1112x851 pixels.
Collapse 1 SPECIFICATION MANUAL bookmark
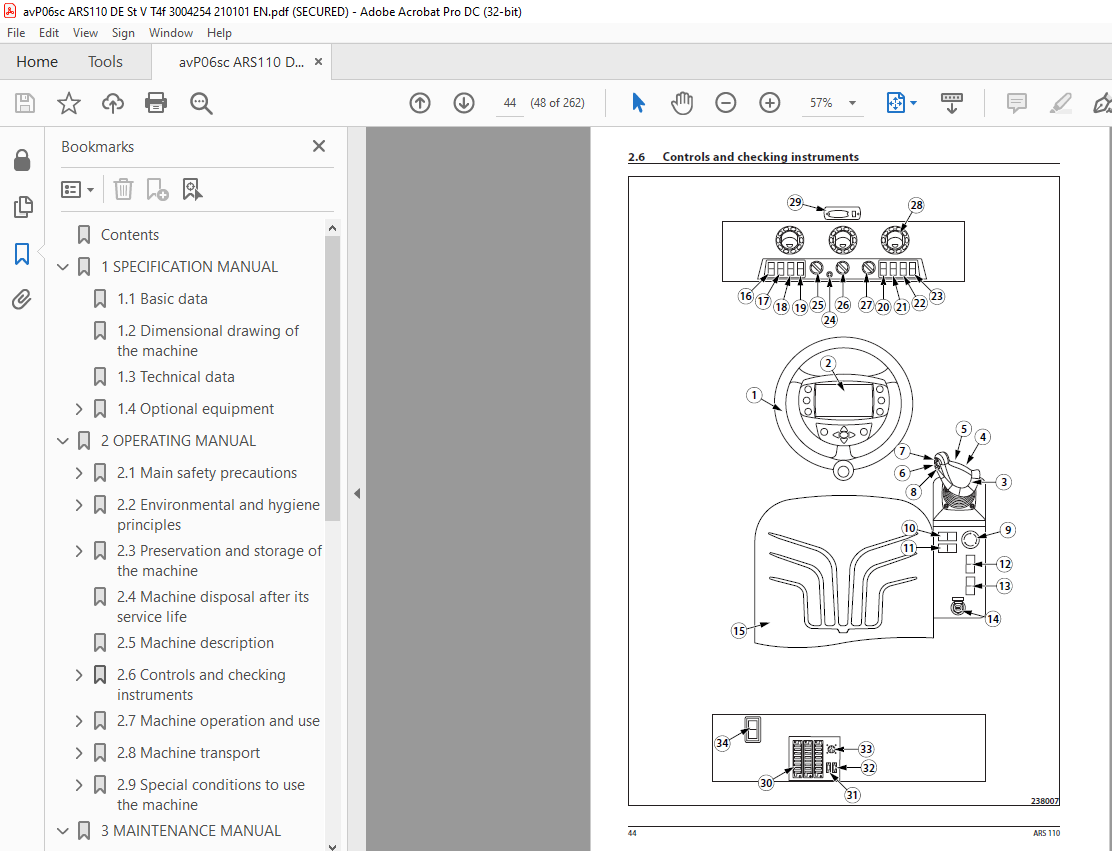(x=63, y=267)
